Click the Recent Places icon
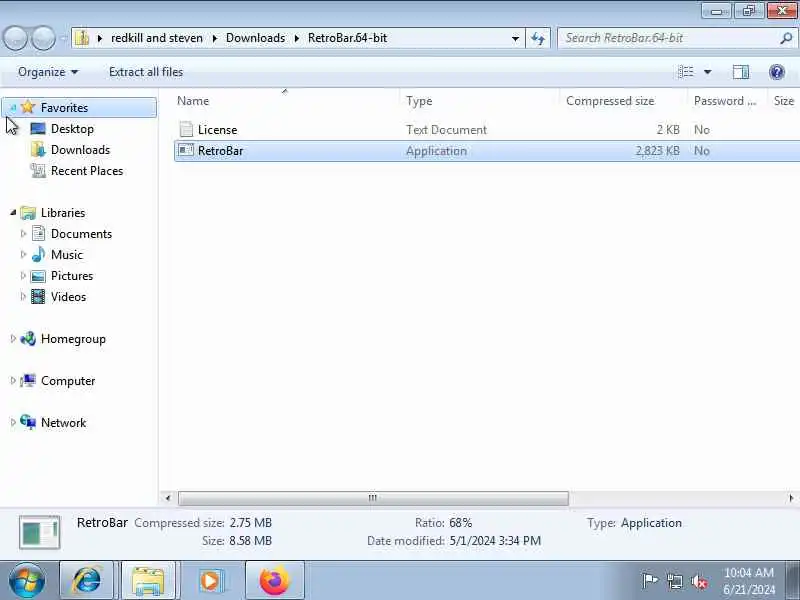 (38, 170)
